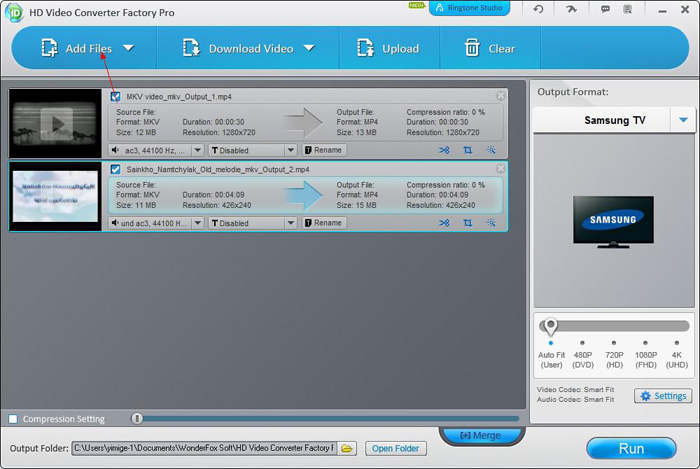
Task: Click the Upload toolbar button
Action: tap(388, 48)
